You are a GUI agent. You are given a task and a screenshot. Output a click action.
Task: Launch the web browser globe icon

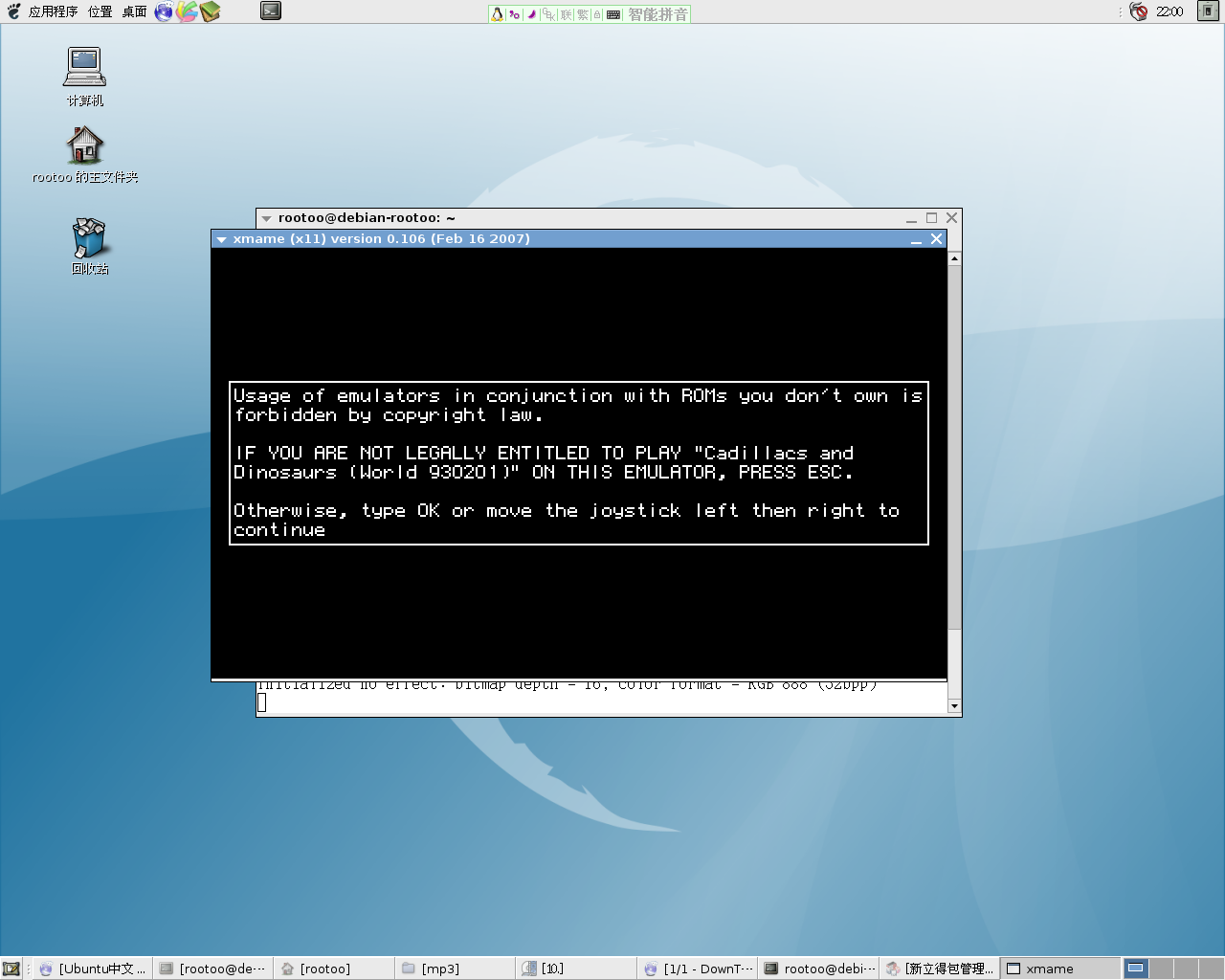click(x=164, y=11)
